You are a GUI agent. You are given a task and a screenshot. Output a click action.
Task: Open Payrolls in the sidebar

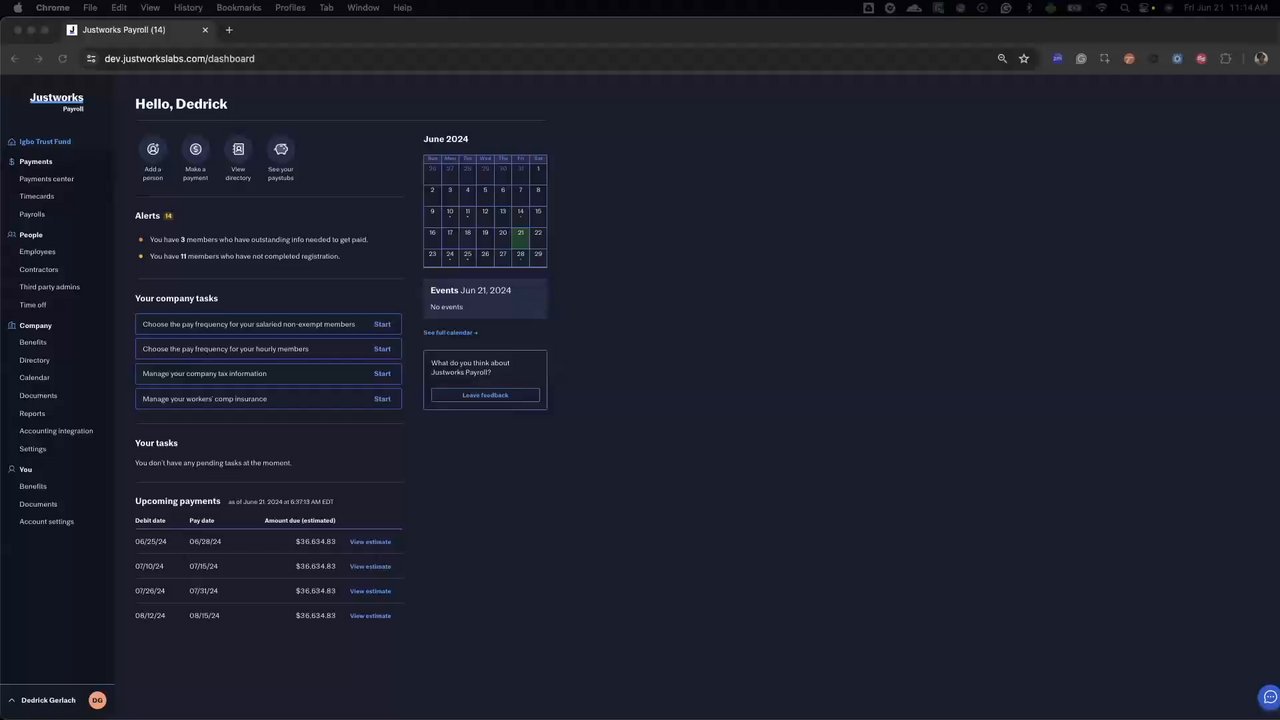click(x=32, y=214)
